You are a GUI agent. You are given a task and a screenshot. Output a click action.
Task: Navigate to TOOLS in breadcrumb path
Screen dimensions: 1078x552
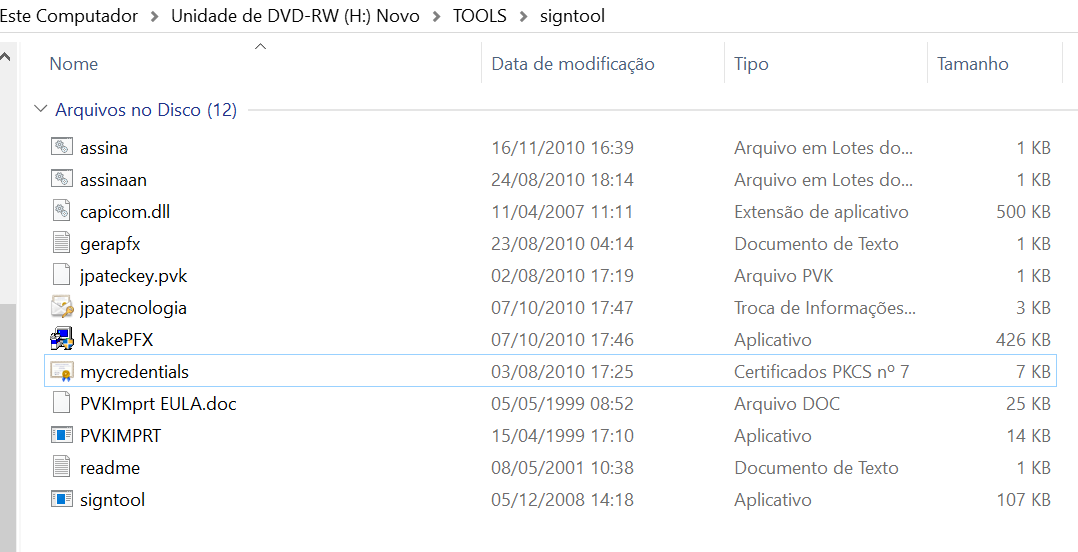(479, 16)
